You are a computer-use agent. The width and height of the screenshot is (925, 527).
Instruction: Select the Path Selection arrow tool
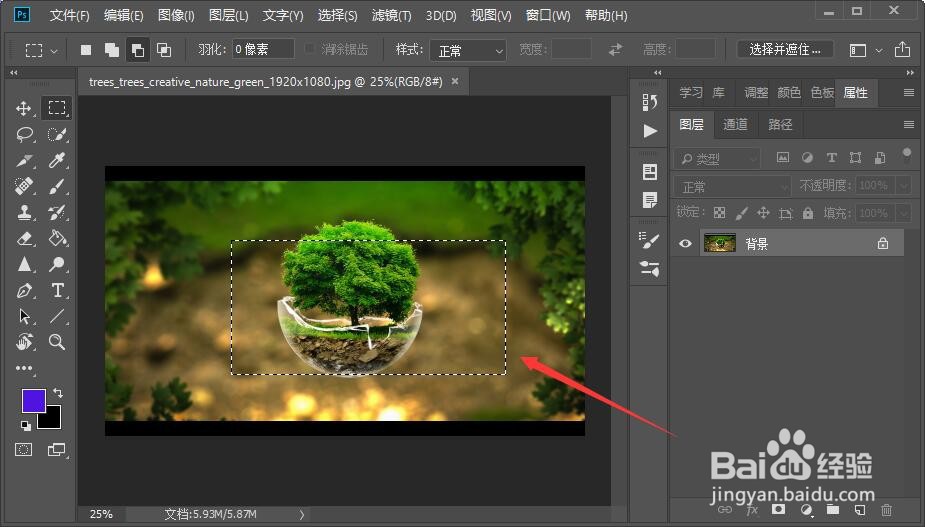pyautogui.click(x=24, y=316)
